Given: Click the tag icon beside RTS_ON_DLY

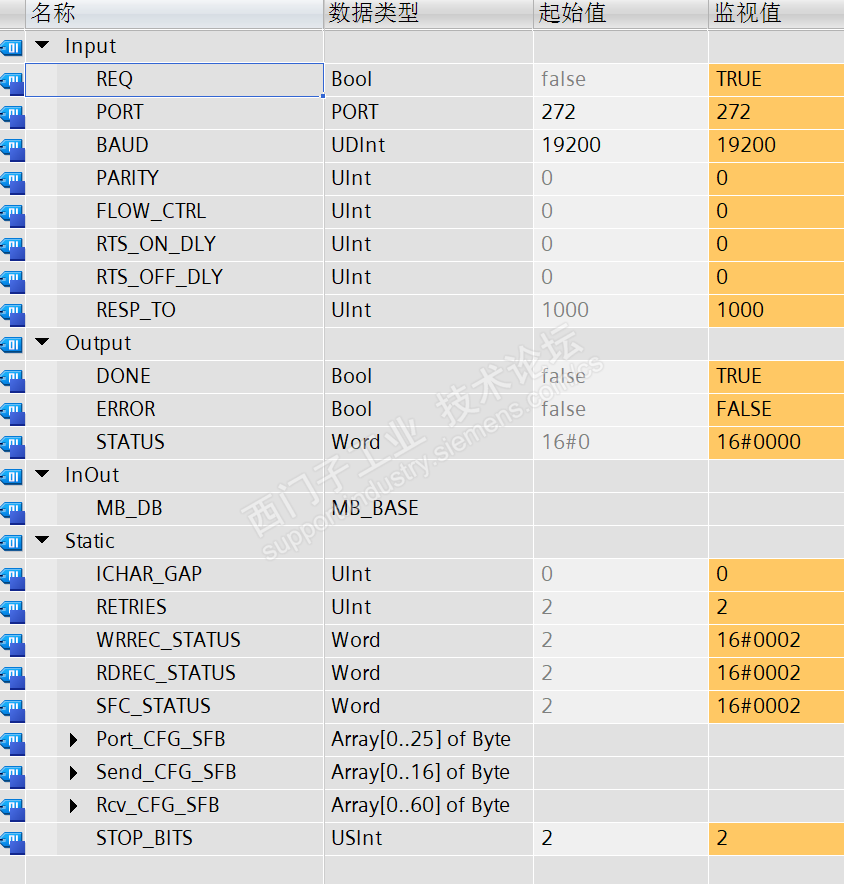Looking at the screenshot, I should [x=13, y=247].
